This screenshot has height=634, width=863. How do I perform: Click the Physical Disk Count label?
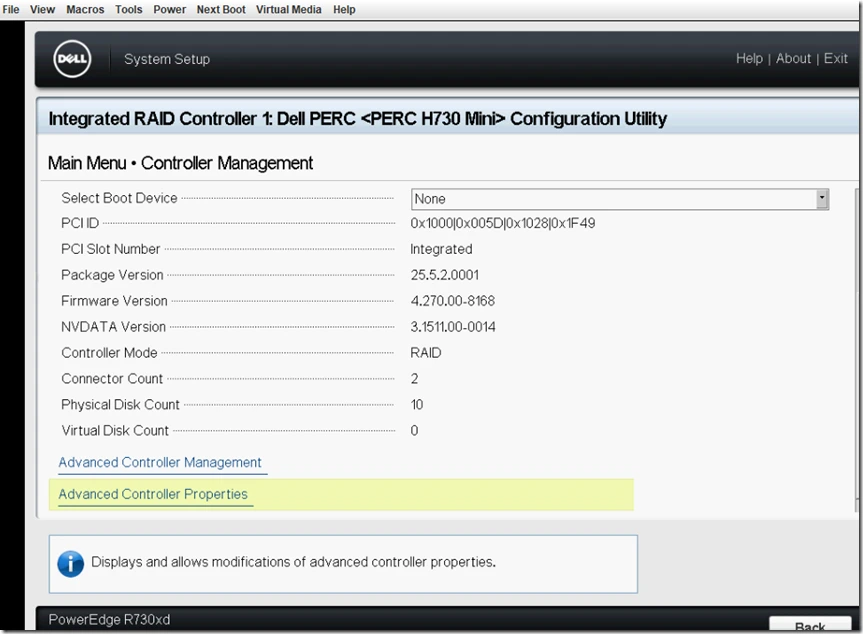tap(120, 405)
